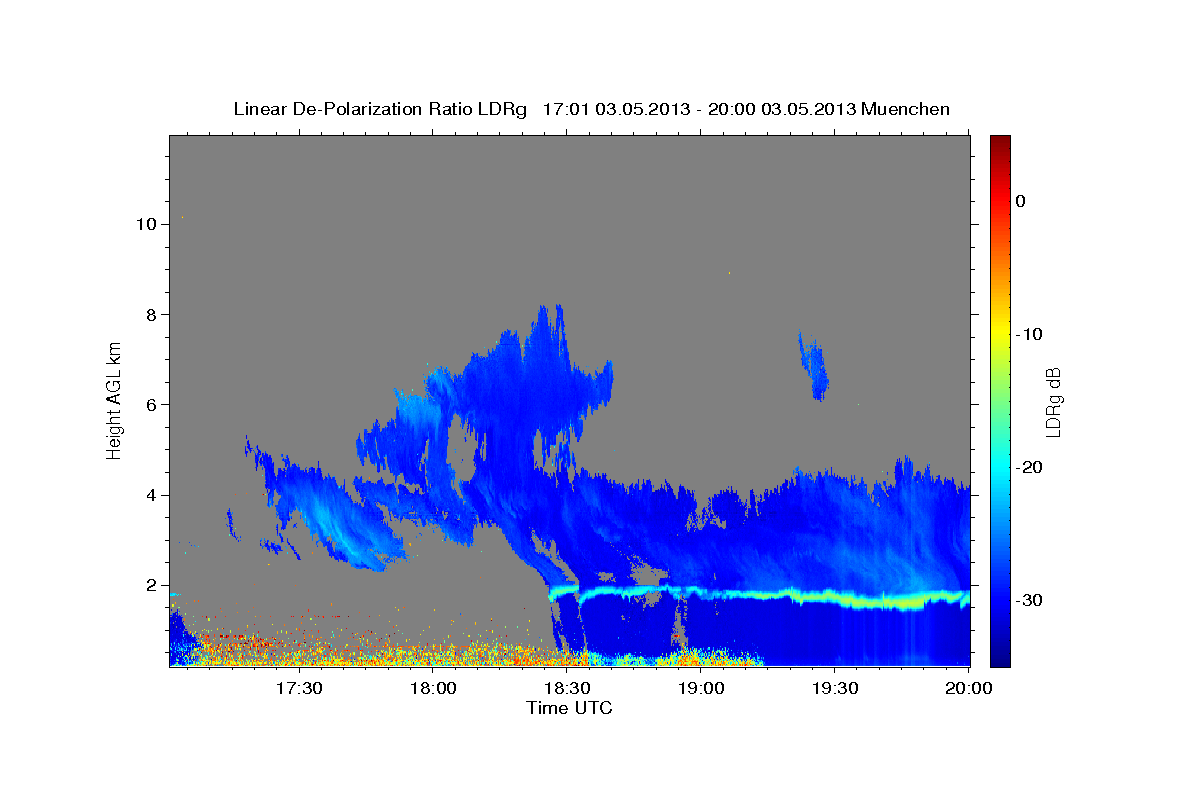This screenshot has height=800, width=1200.
Task: Click the colorbar value 0
Action: point(1021,201)
